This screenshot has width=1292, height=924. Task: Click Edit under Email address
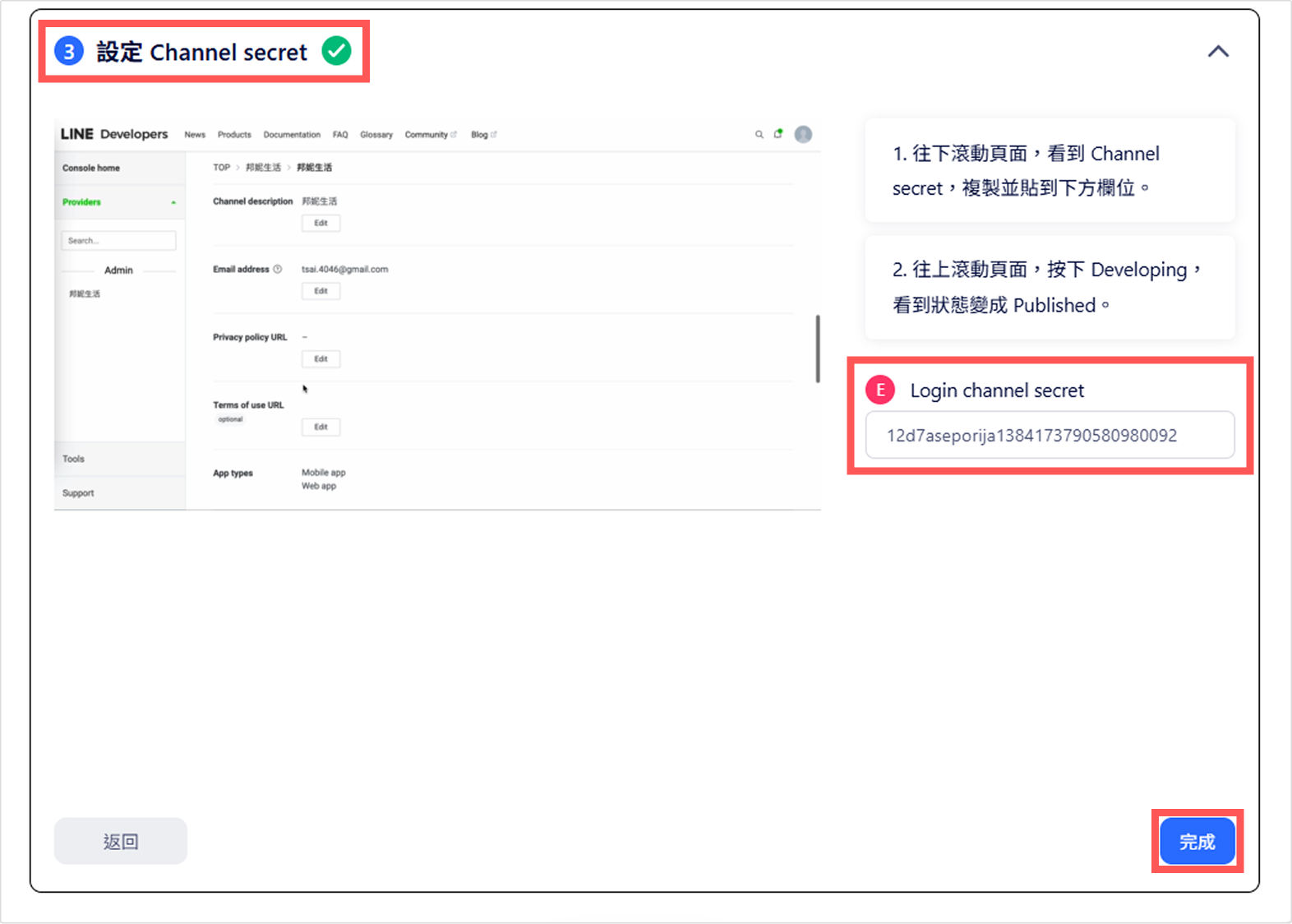coord(321,291)
